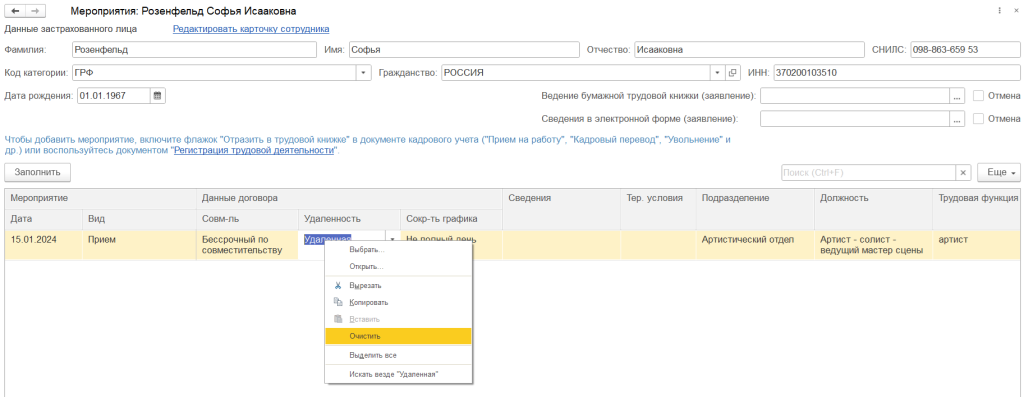Click into the СНИЛС field
Viewport: 1024px width, 397px height.
(x=965, y=50)
